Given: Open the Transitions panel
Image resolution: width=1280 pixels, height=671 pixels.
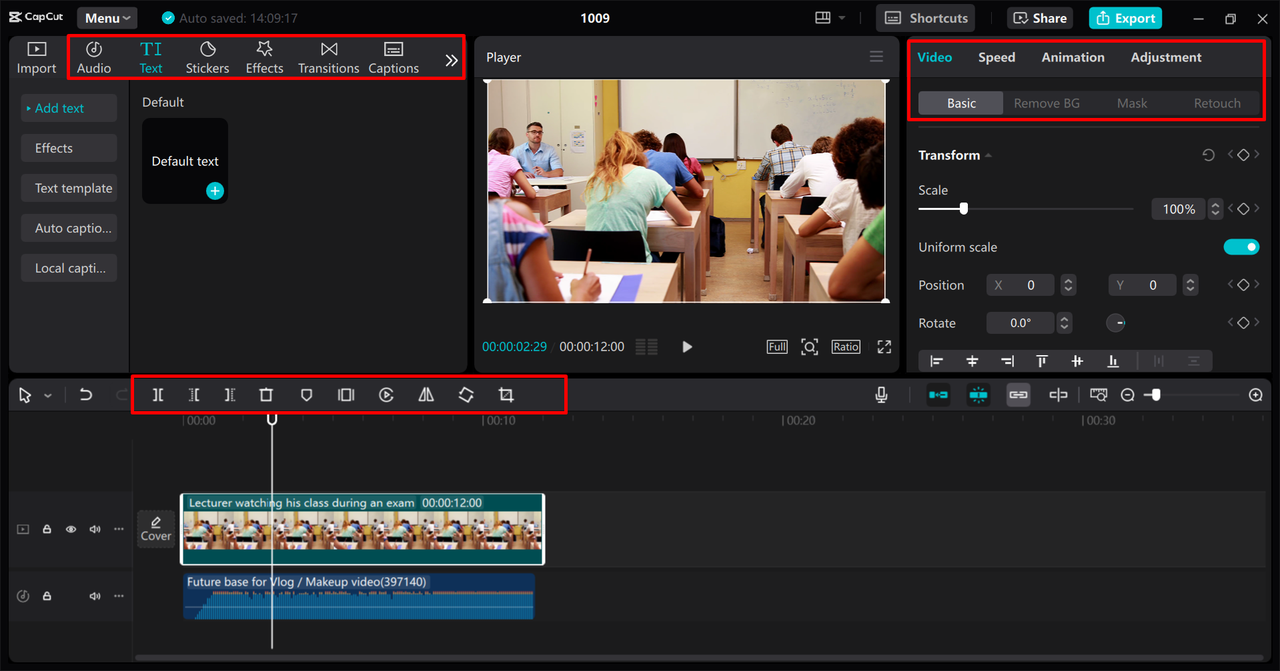Looking at the screenshot, I should [328, 58].
